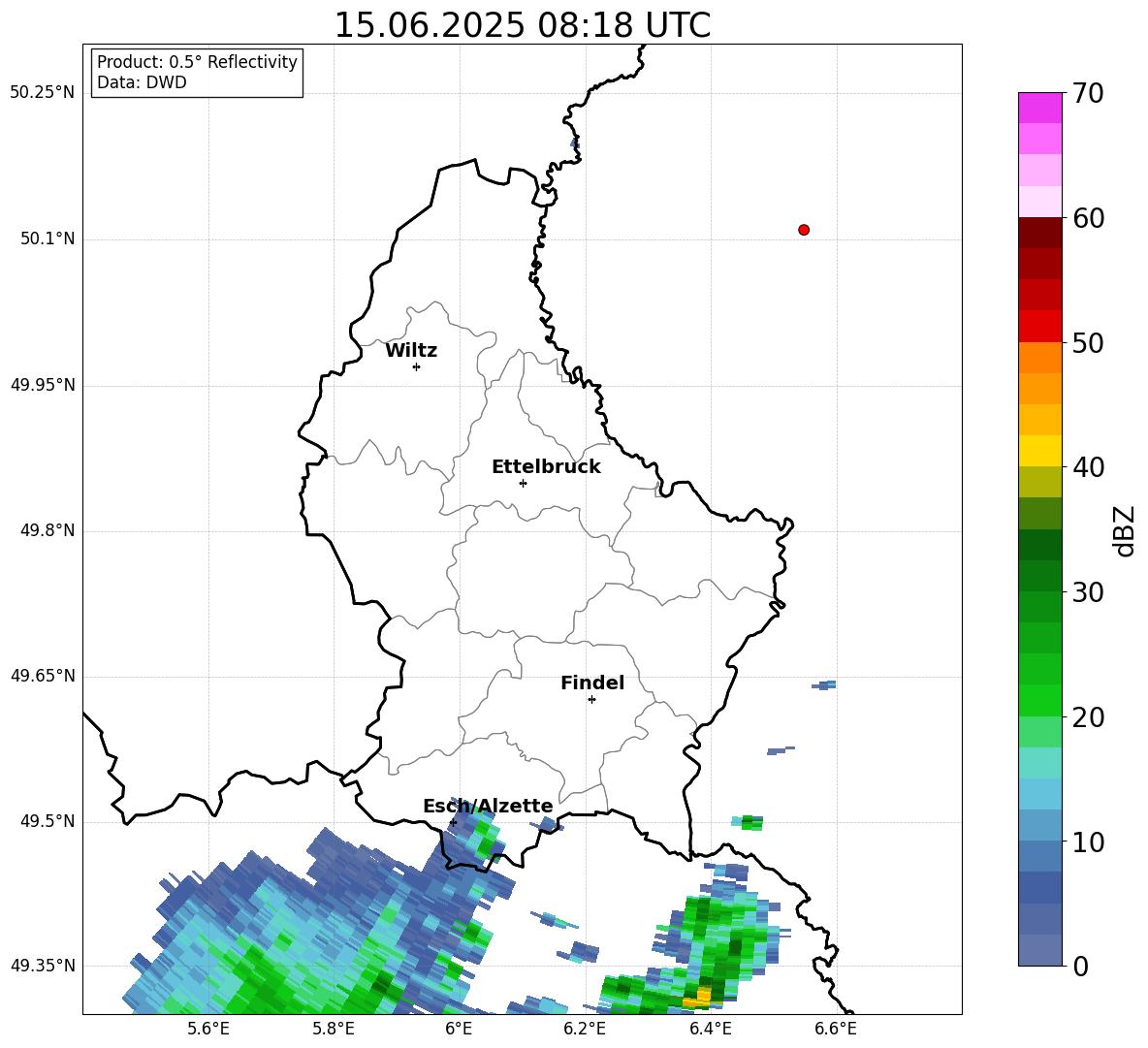Click the 40 colorbar tick label

(x=1088, y=467)
